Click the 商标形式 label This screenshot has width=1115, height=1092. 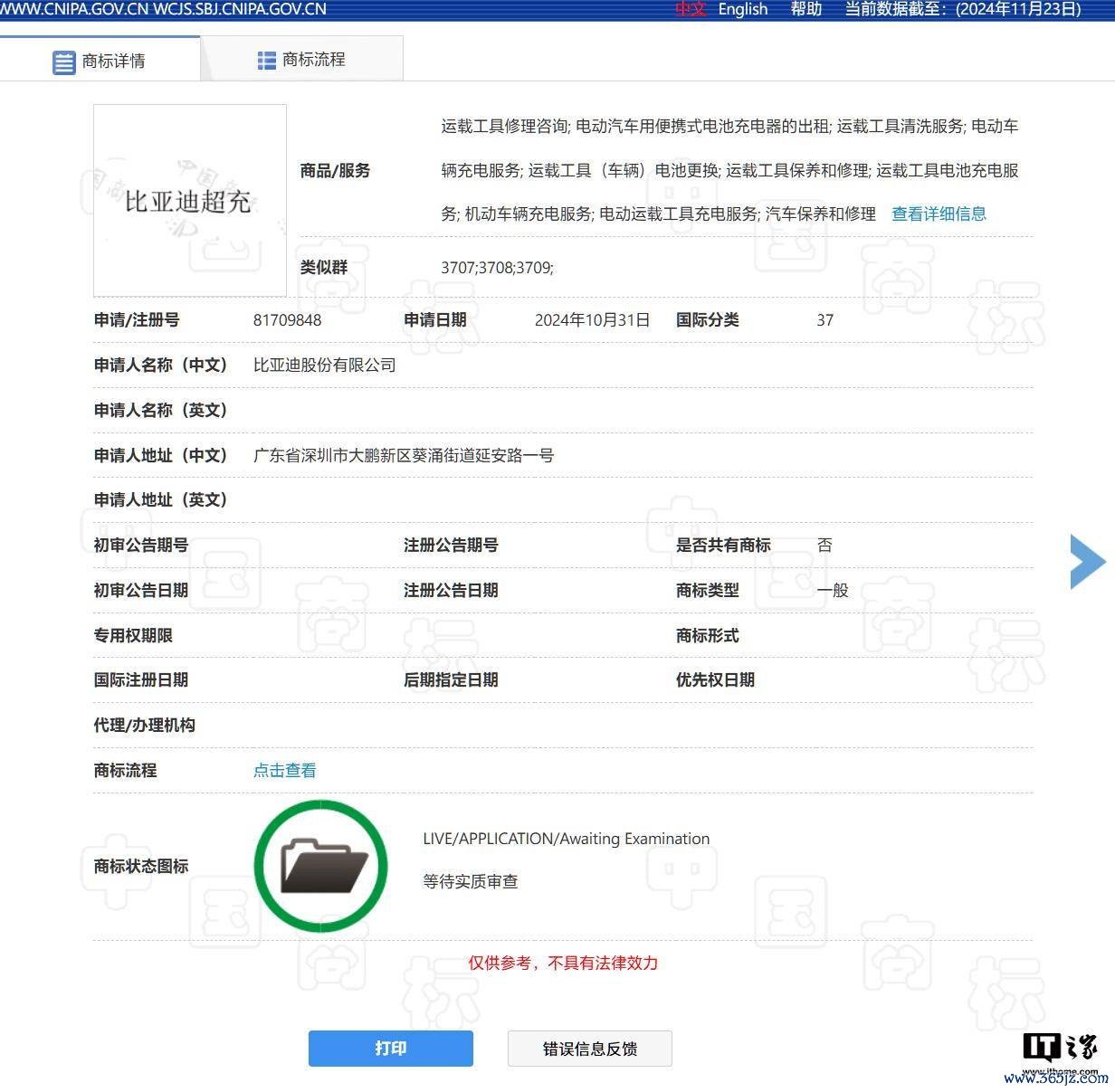click(707, 636)
